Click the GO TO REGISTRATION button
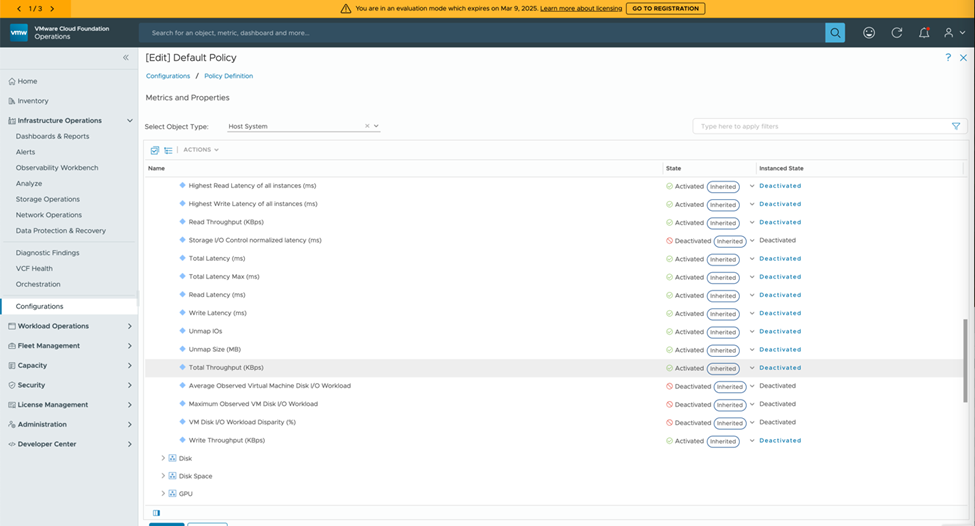The height and width of the screenshot is (526, 975). [x=665, y=8]
